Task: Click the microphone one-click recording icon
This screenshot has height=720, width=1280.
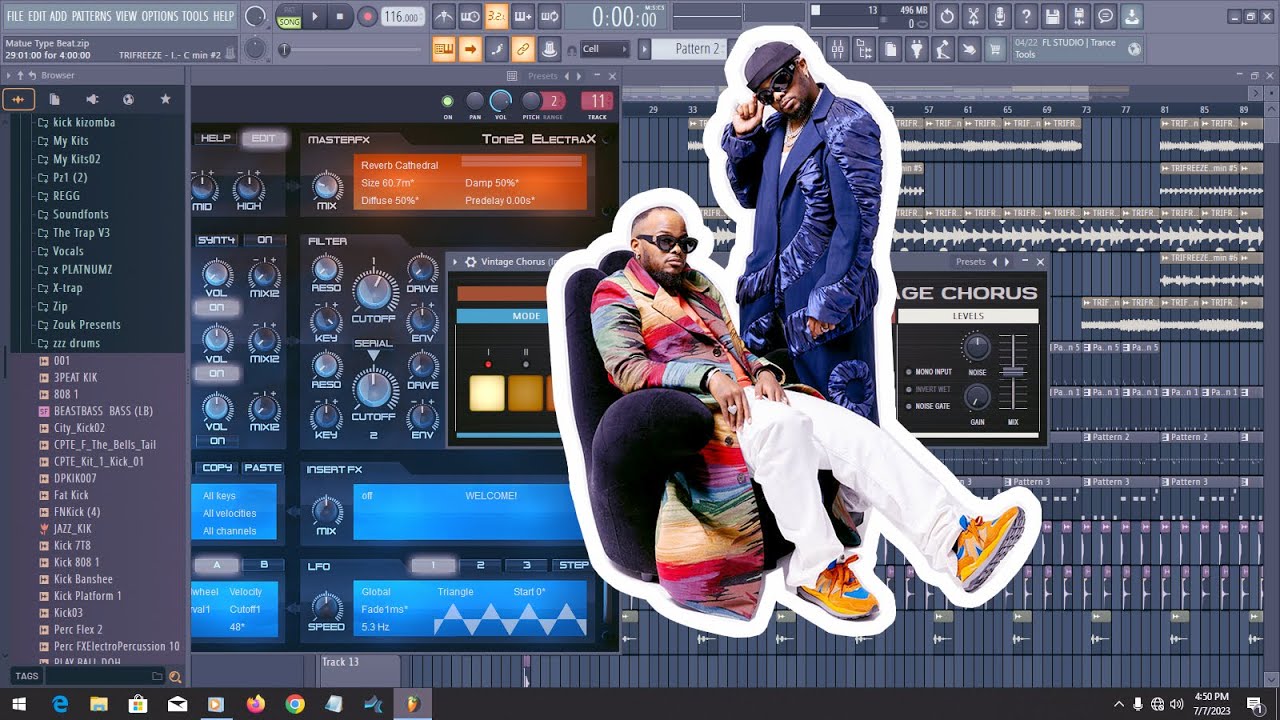Action: click(x=999, y=16)
